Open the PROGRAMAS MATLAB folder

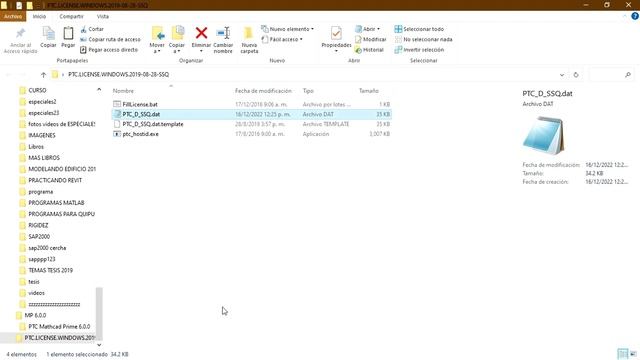[x=56, y=202]
